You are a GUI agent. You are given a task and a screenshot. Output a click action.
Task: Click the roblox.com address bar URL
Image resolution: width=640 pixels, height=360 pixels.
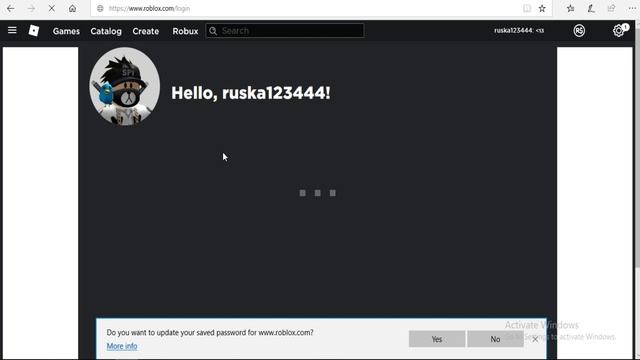(x=149, y=8)
